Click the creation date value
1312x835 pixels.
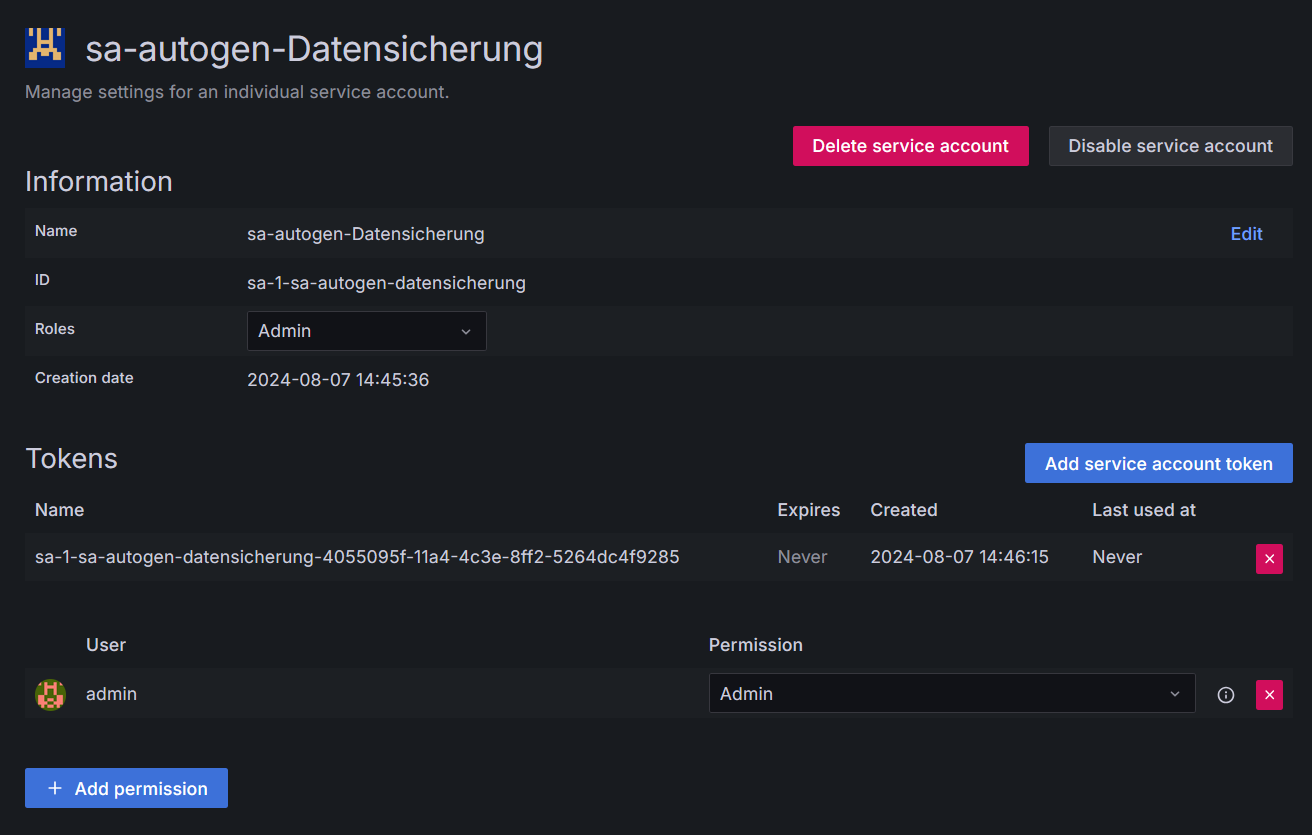338,380
